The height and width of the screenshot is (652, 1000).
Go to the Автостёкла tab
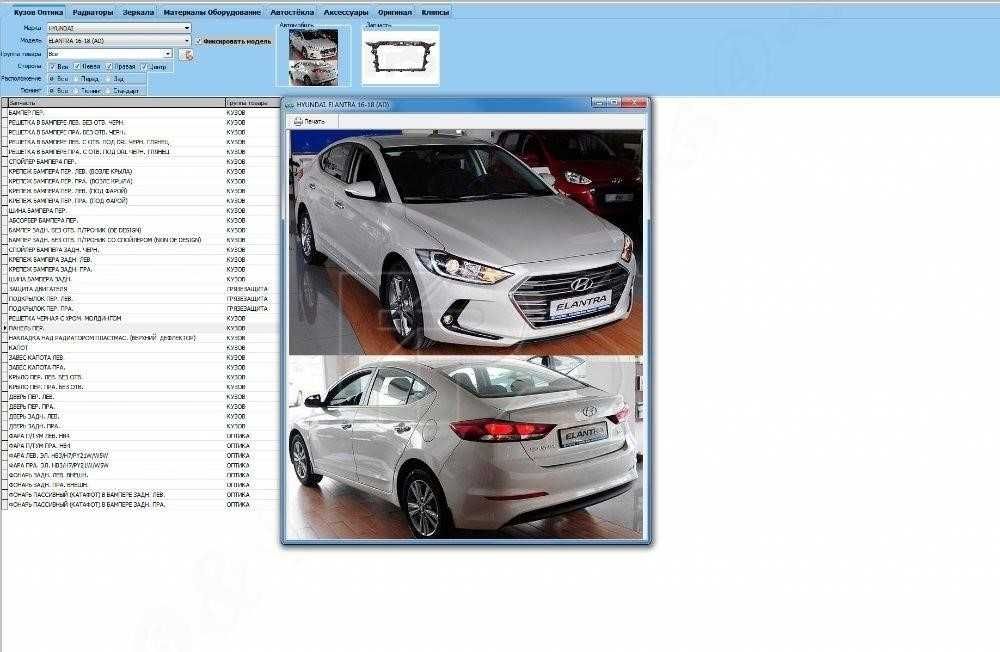292,12
